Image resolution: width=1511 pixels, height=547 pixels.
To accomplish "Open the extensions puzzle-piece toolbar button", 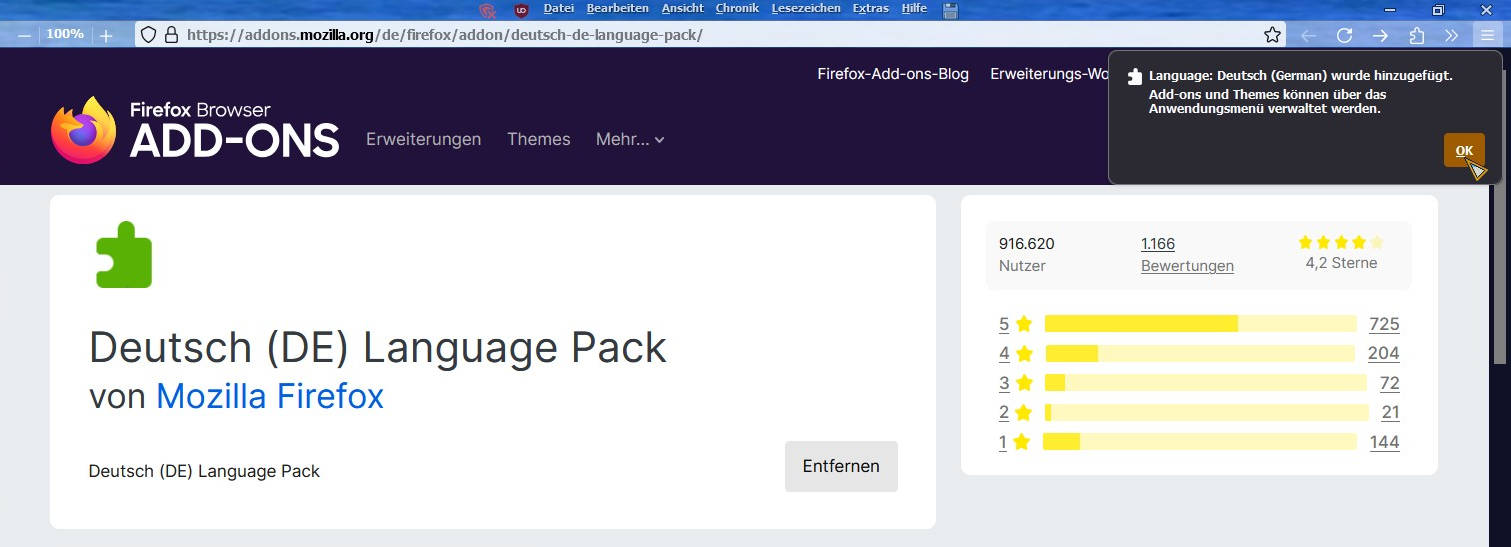I will [x=1416, y=35].
